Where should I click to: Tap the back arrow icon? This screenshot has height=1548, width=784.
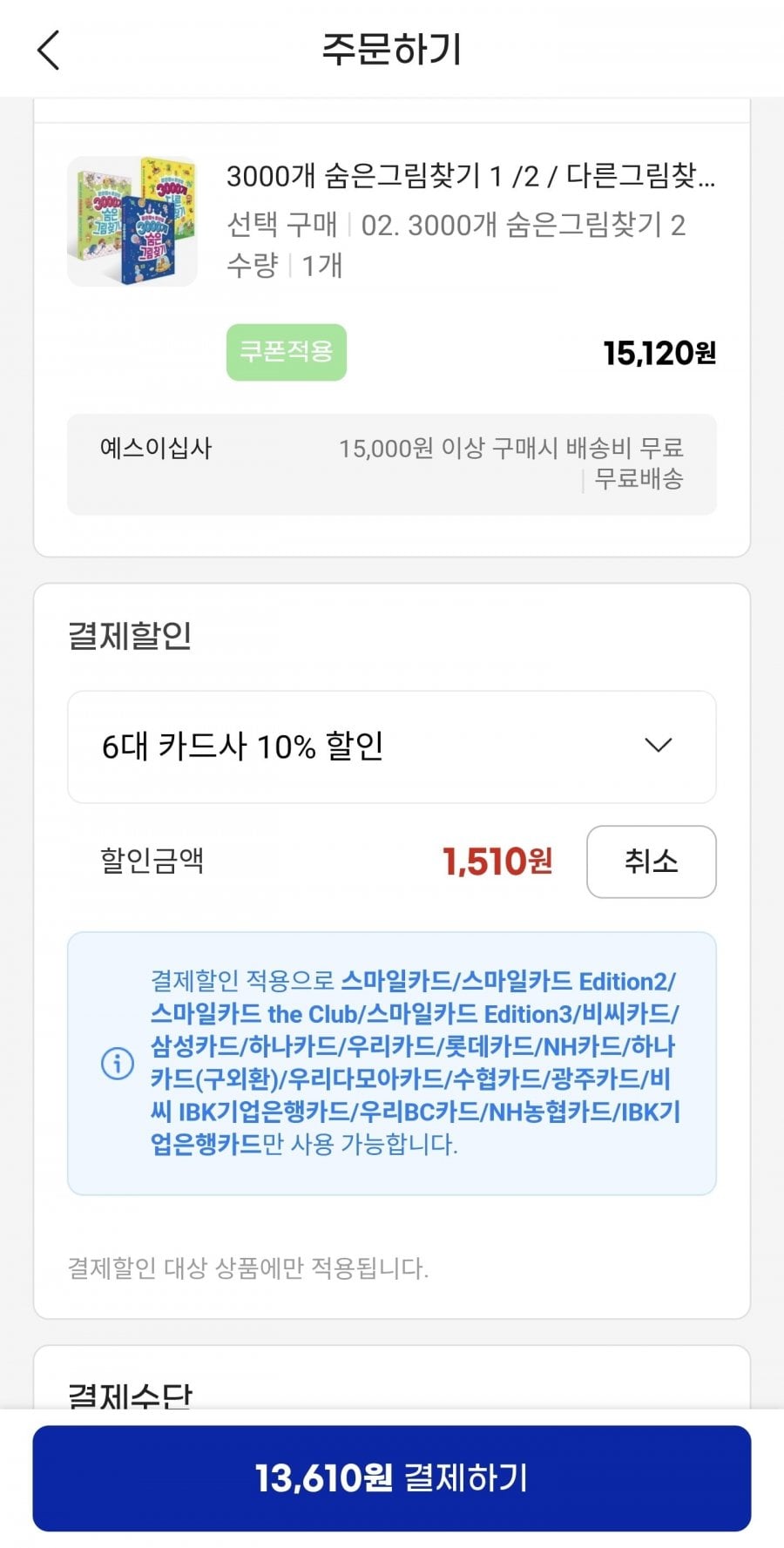point(50,50)
